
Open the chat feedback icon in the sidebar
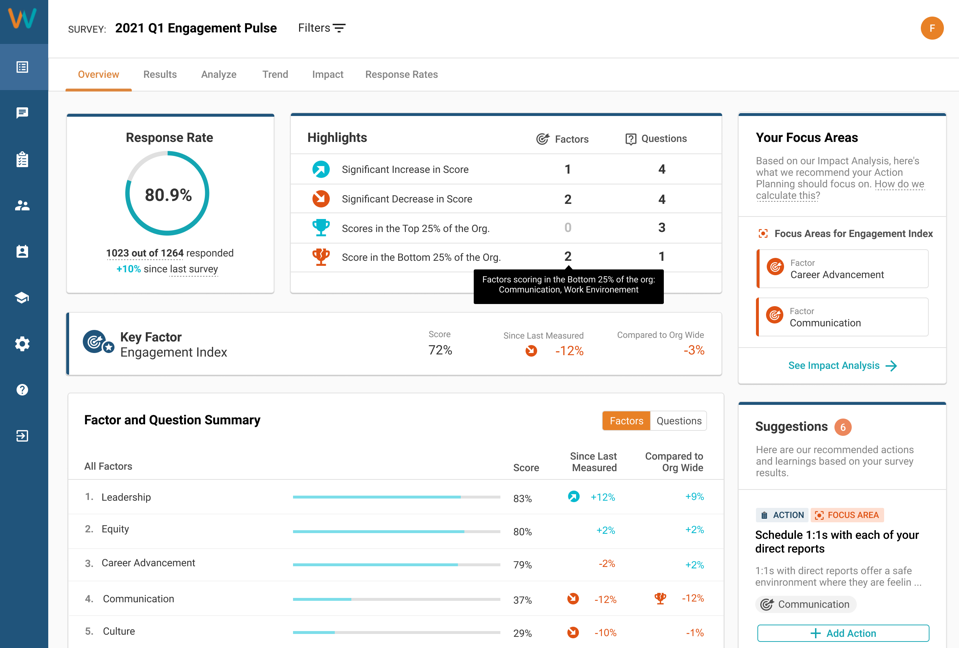[x=22, y=112]
